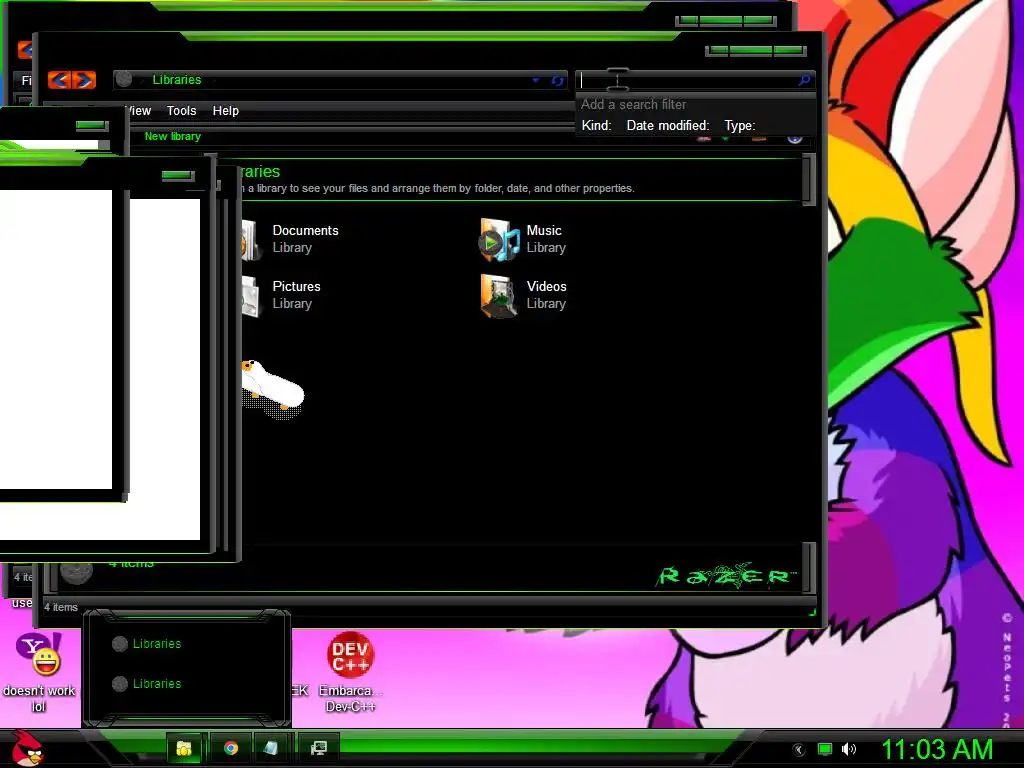Click the 4 items status bar text

pyautogui.click(x=61, y=607)
